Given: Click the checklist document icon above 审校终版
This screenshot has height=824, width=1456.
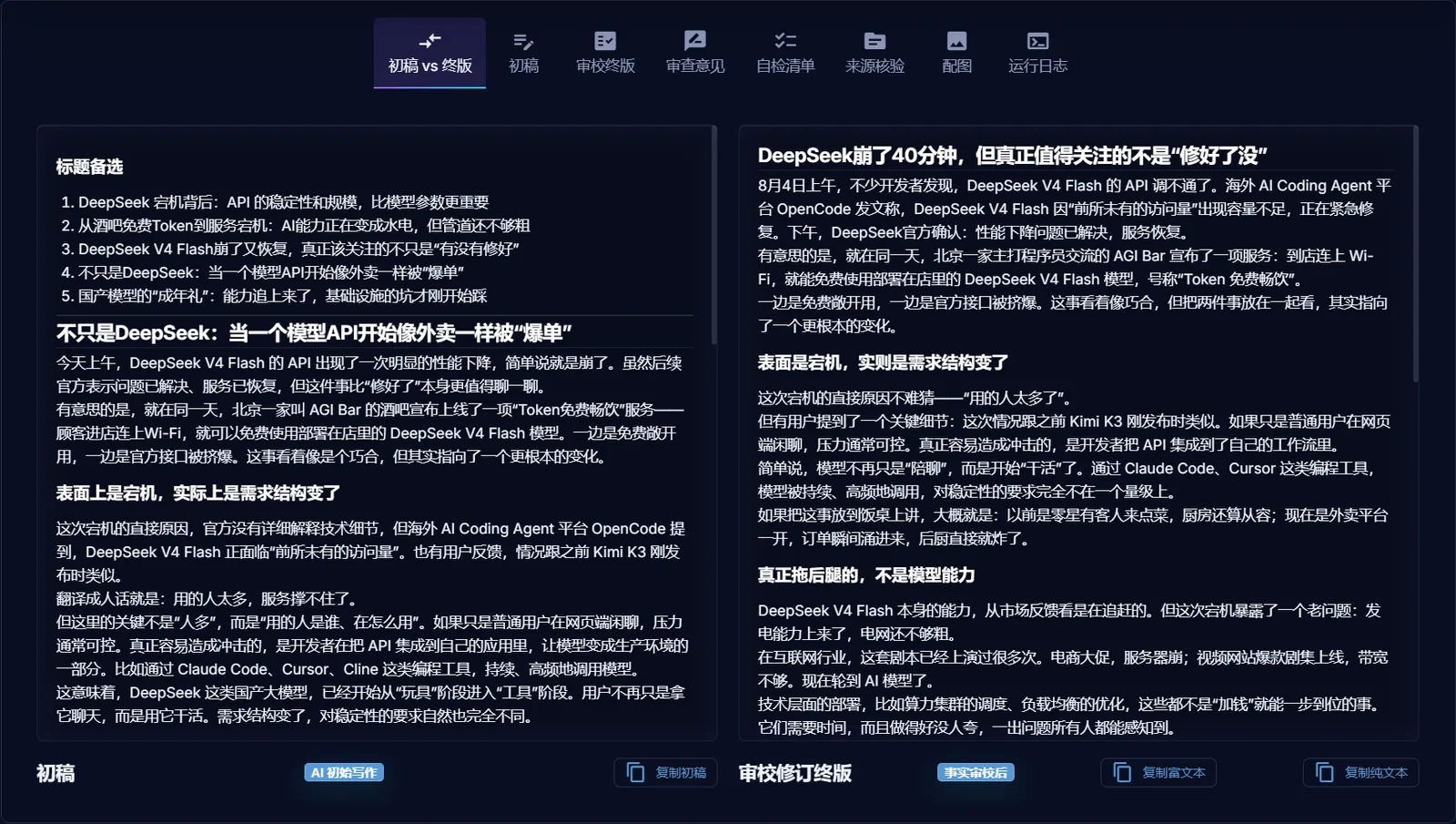Looking at the screenshot, I should [x=605, y=41].
